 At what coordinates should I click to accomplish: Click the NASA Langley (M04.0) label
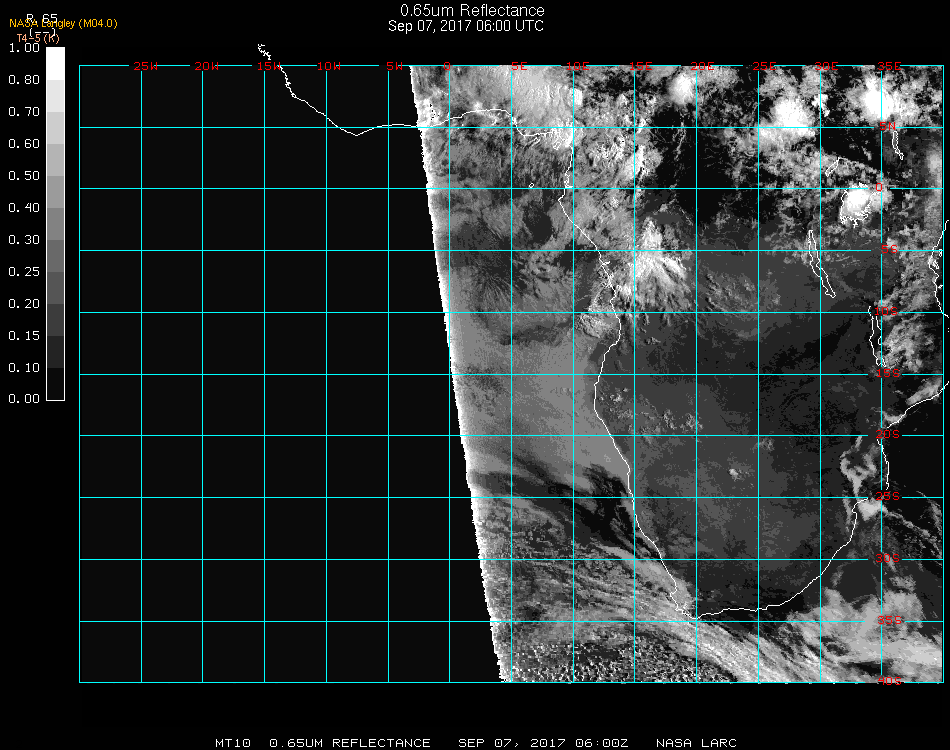63,23
